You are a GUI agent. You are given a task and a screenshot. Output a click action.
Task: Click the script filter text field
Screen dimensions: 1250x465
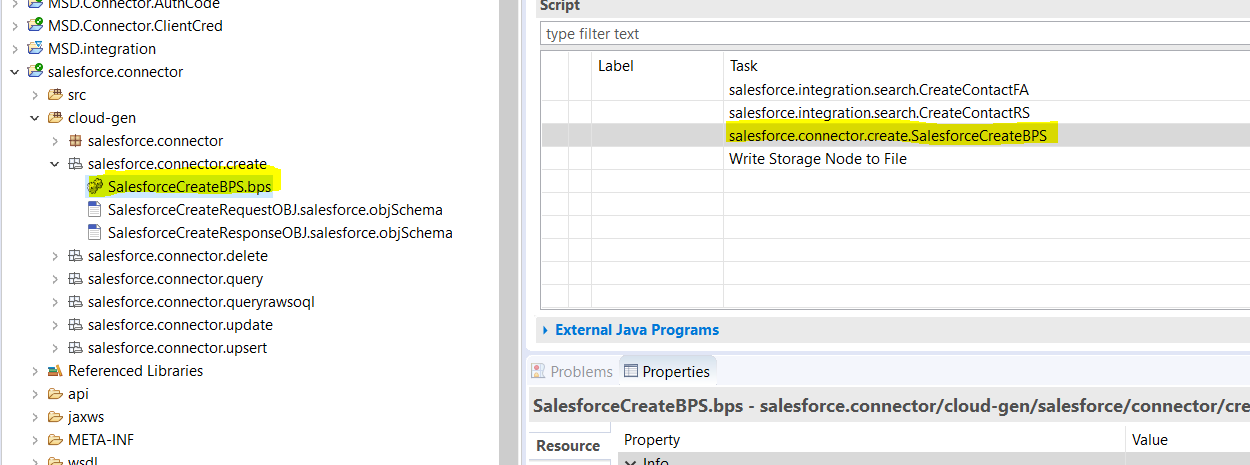[895, 33]
